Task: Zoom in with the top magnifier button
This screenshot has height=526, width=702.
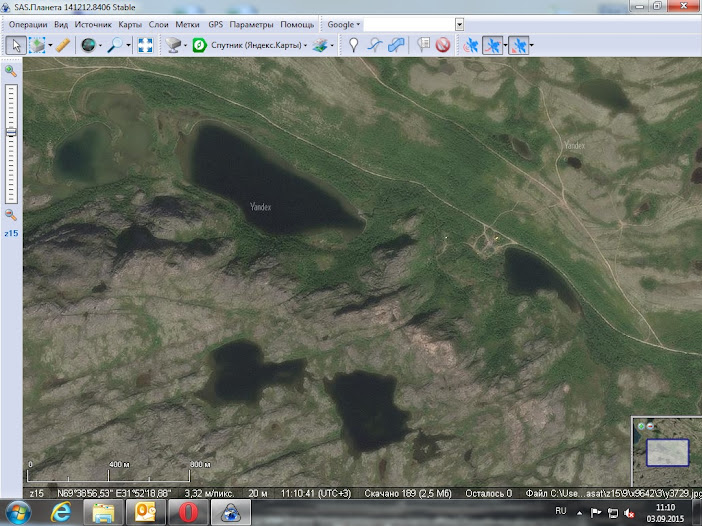Action: coord(11,71)
